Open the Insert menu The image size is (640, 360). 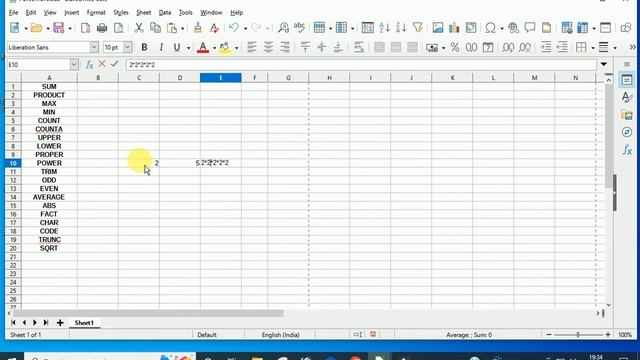point(71,13)
